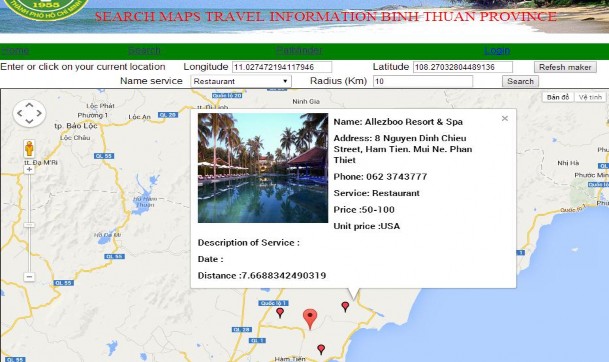Open the Name service dropdown showing Restaurant
The image size is (609, 362).
tap(241, 81)
